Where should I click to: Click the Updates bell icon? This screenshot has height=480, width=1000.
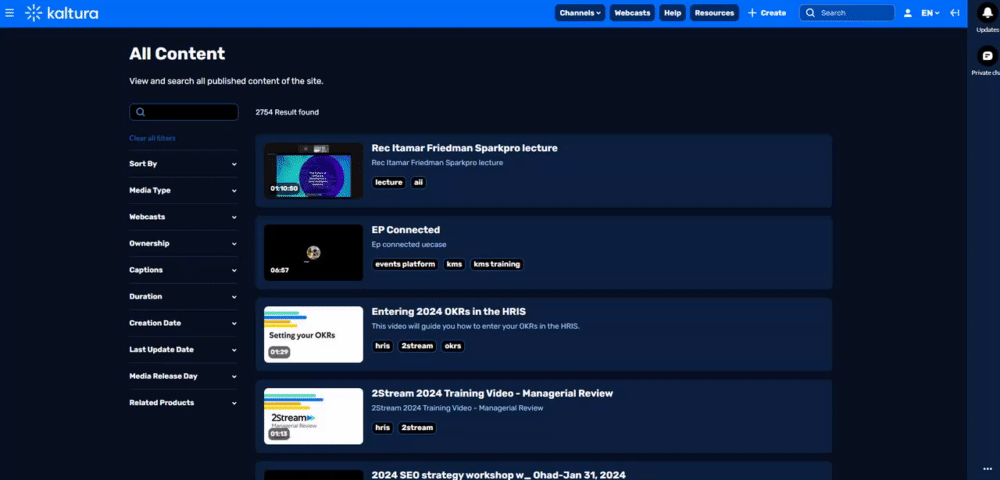(x=987, y=13)
